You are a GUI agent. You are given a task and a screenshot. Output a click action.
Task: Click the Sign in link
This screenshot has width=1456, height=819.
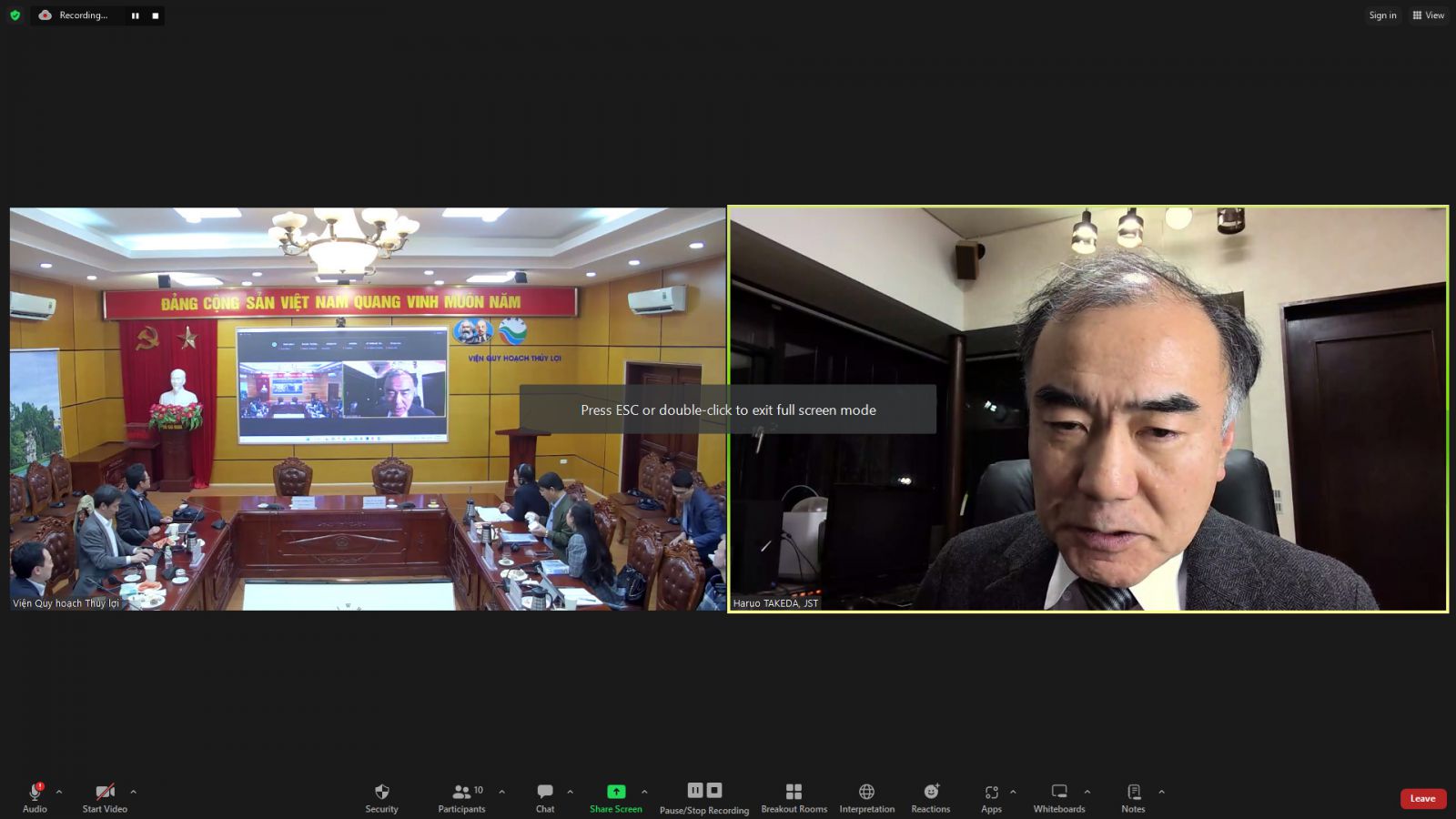[x=1382, y=15]
